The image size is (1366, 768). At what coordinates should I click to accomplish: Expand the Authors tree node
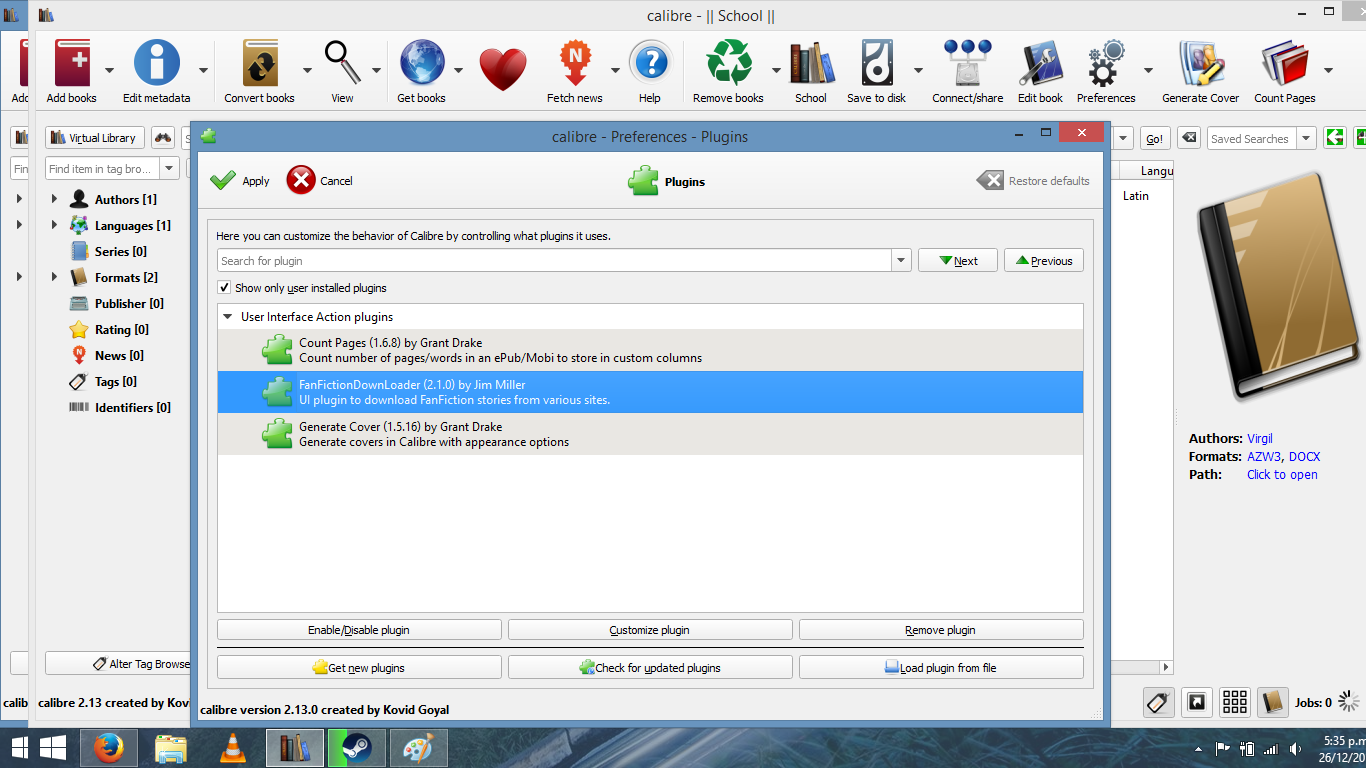tap(54, 199)
